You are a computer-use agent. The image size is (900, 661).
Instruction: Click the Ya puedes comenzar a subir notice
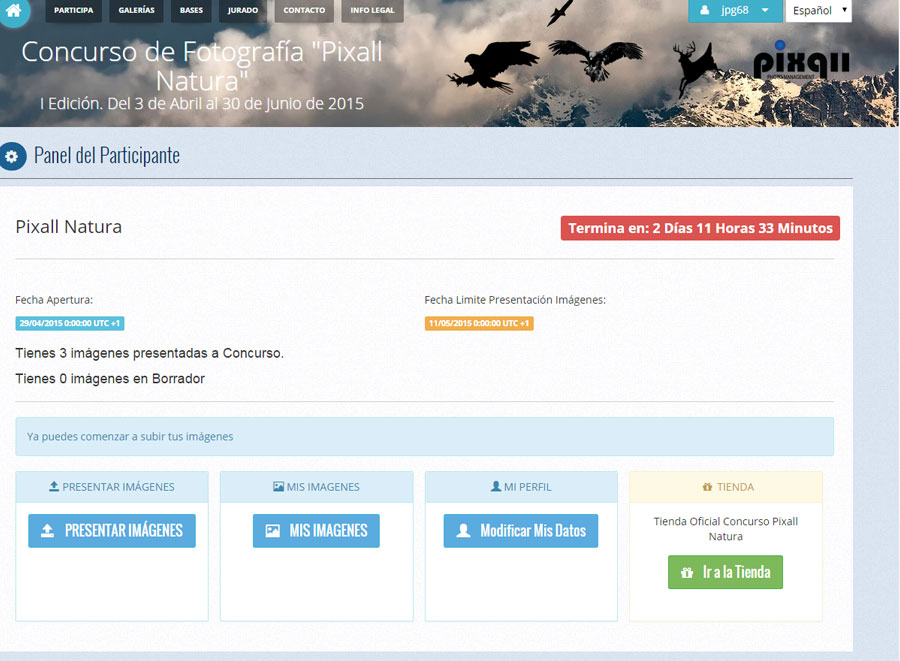[424, 437]
